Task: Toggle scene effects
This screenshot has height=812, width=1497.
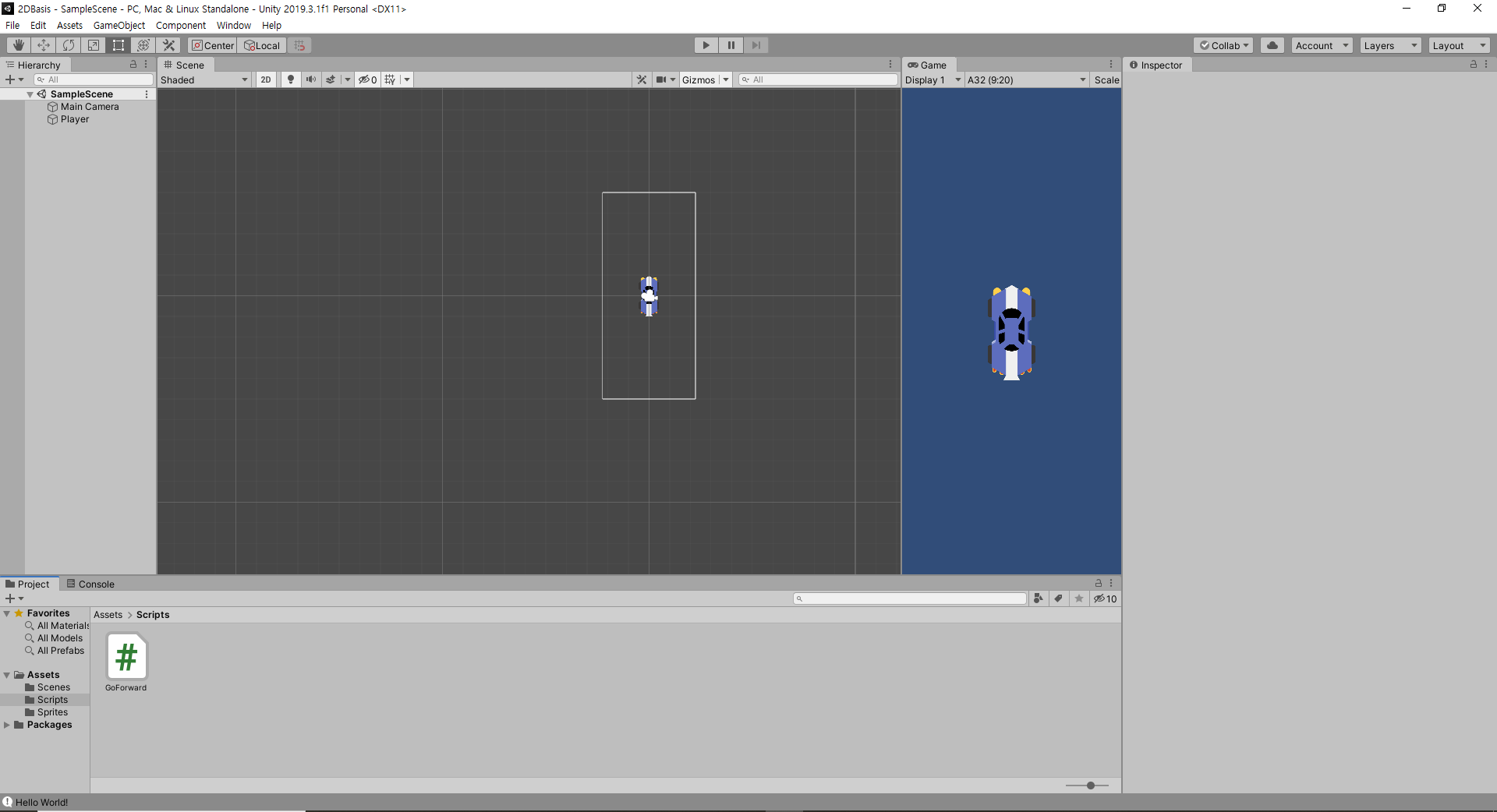Action: click(x=331, y=79)
